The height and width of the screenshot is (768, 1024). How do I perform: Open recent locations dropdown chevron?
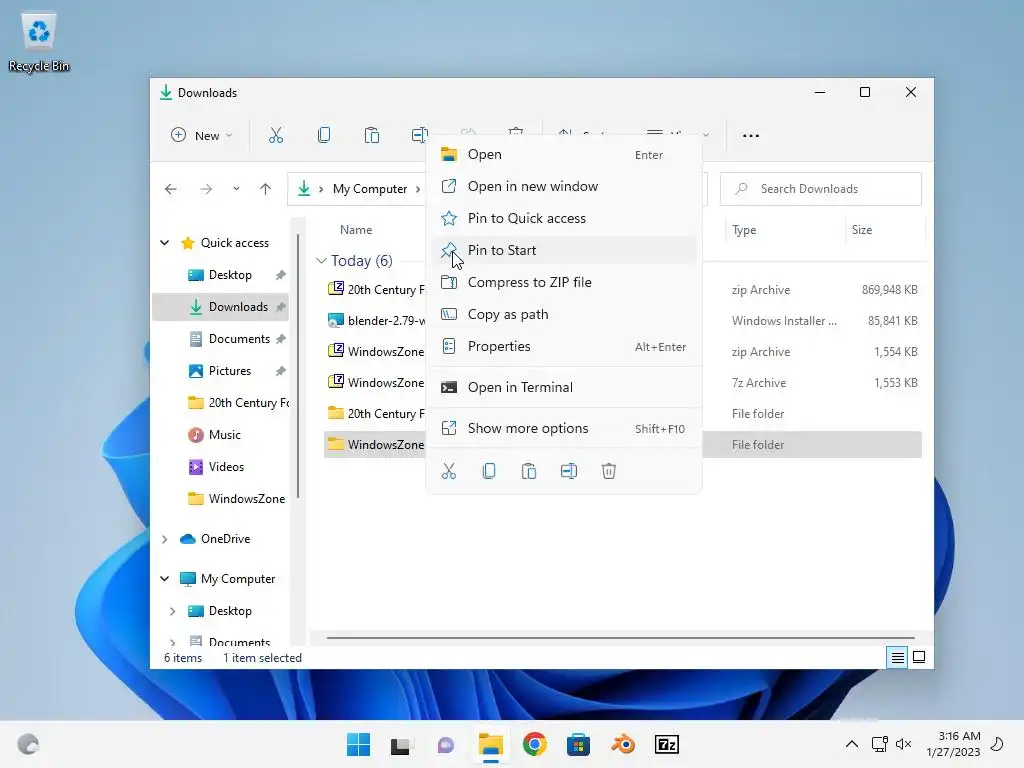pos(236,189)
